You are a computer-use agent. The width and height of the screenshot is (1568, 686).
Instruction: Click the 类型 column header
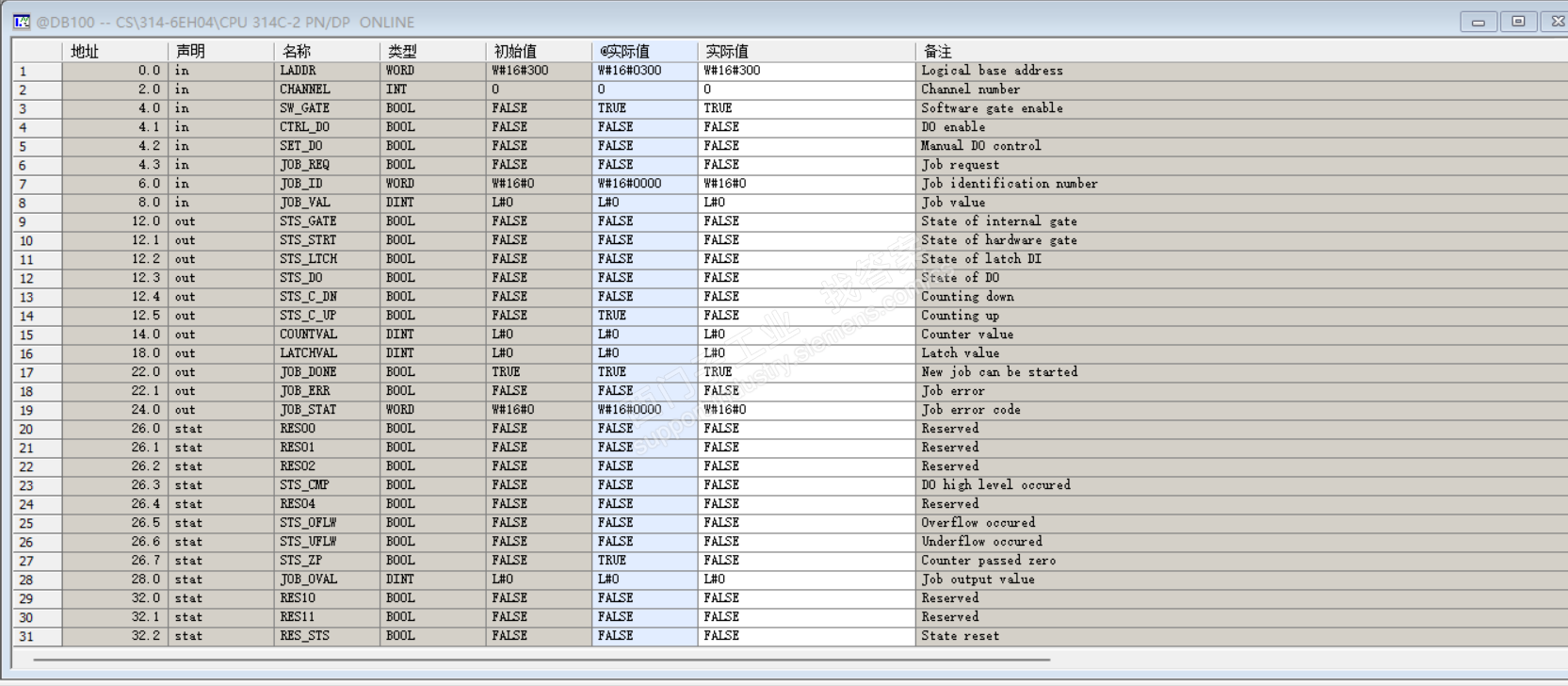click(x=433, y=51)
